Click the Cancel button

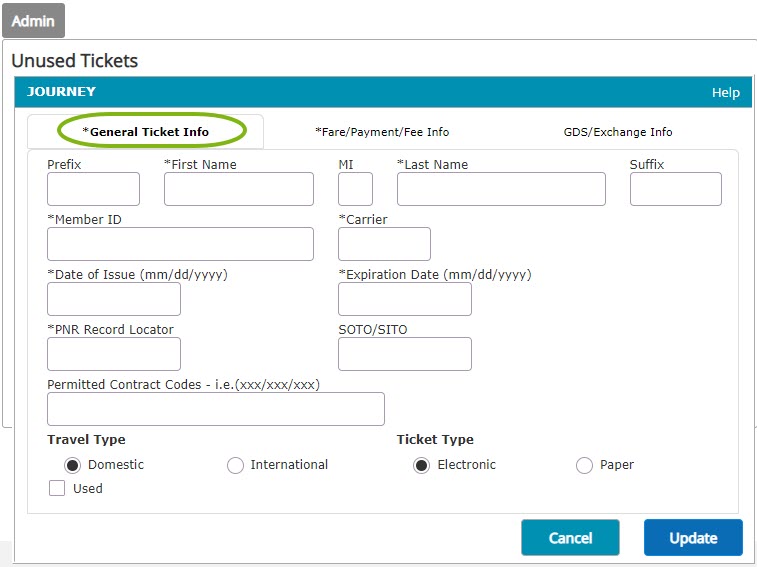(570, 538)
